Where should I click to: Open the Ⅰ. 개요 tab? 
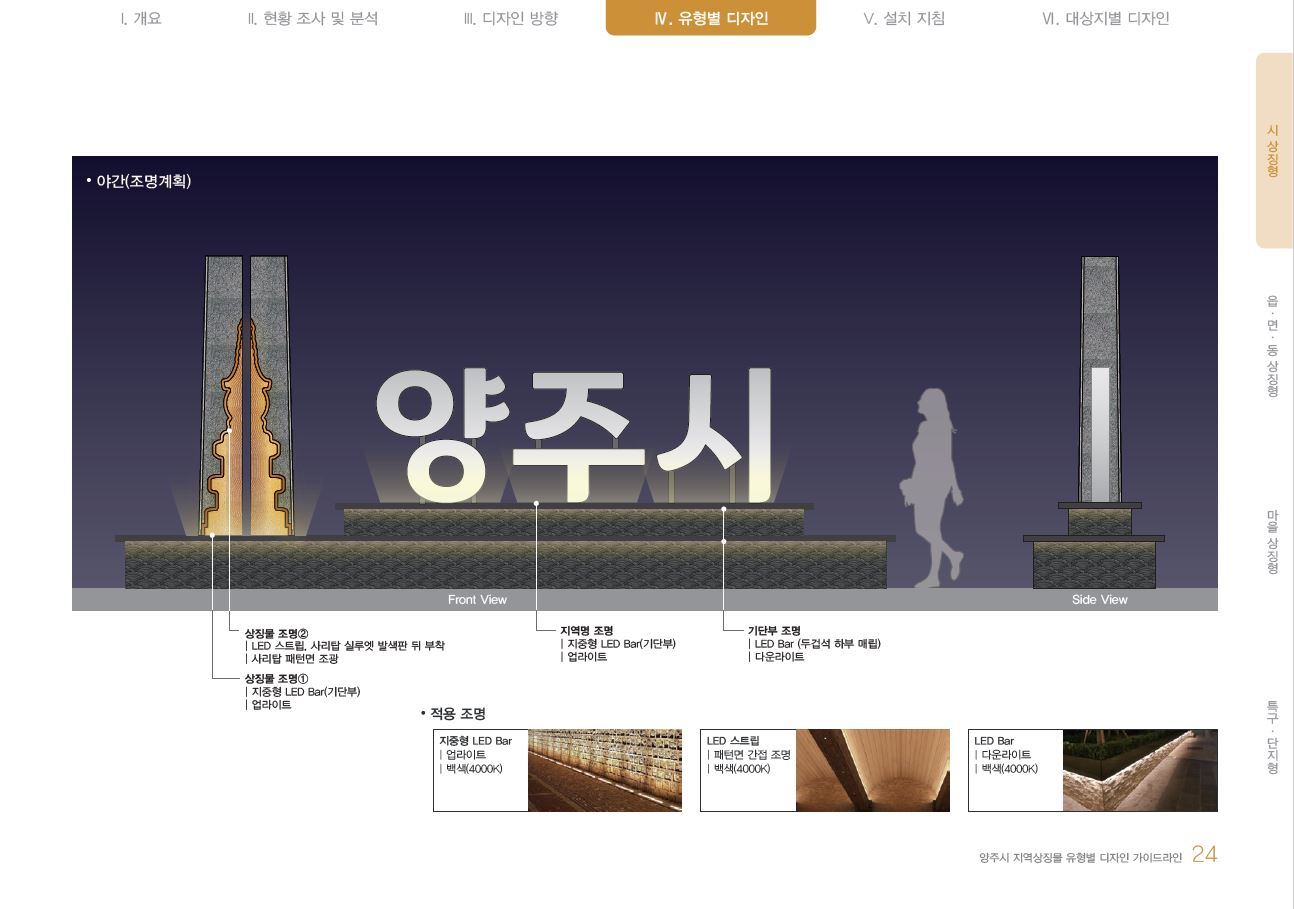(140, 18)
